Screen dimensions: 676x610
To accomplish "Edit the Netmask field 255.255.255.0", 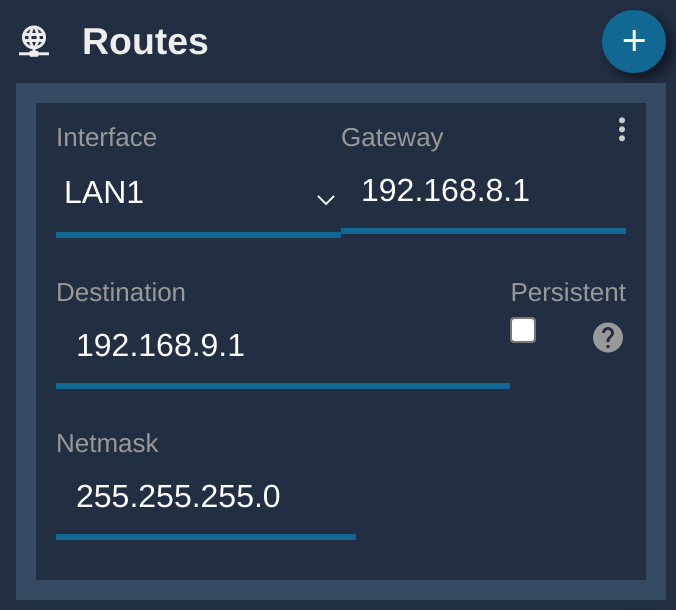I will tap(206, 497).
